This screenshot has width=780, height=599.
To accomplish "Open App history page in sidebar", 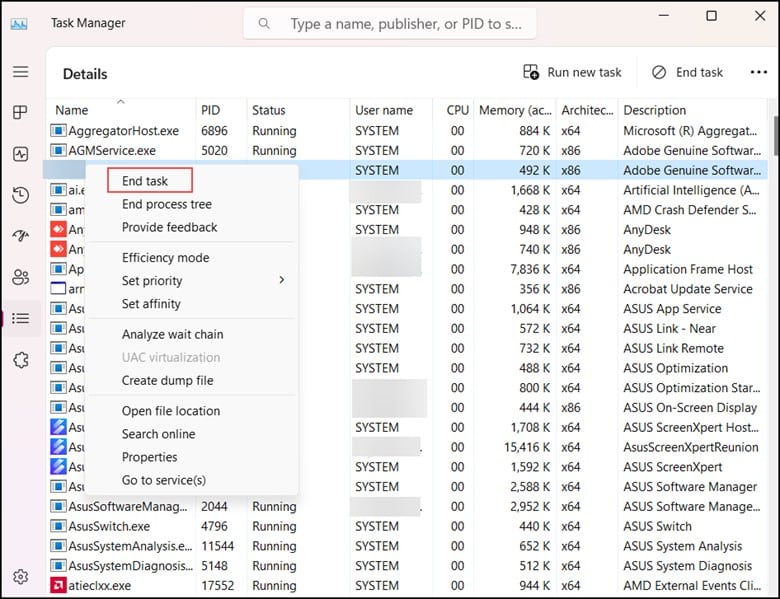I will pos(20,195).
